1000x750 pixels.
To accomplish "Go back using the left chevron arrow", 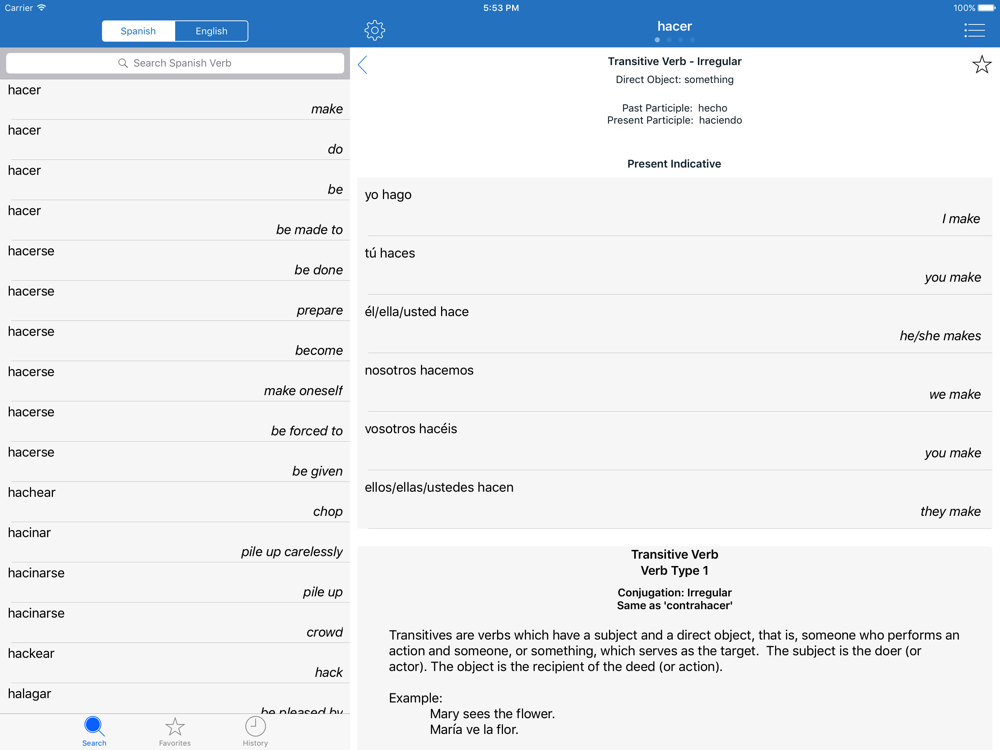I will coord(363,65).
